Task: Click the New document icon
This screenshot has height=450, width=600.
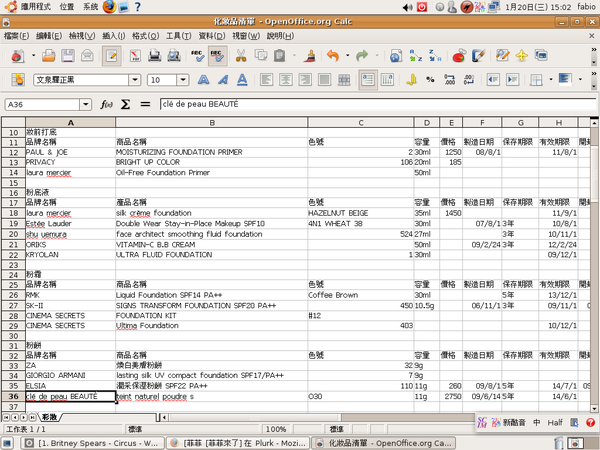Action: click(x=18, y=56)
